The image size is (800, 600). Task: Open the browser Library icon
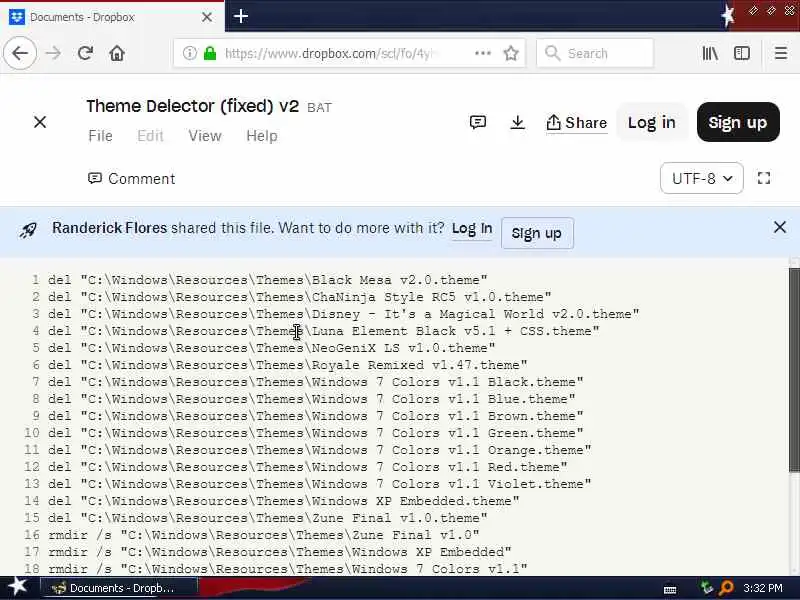pyautogui.click(x=710, y=53)
